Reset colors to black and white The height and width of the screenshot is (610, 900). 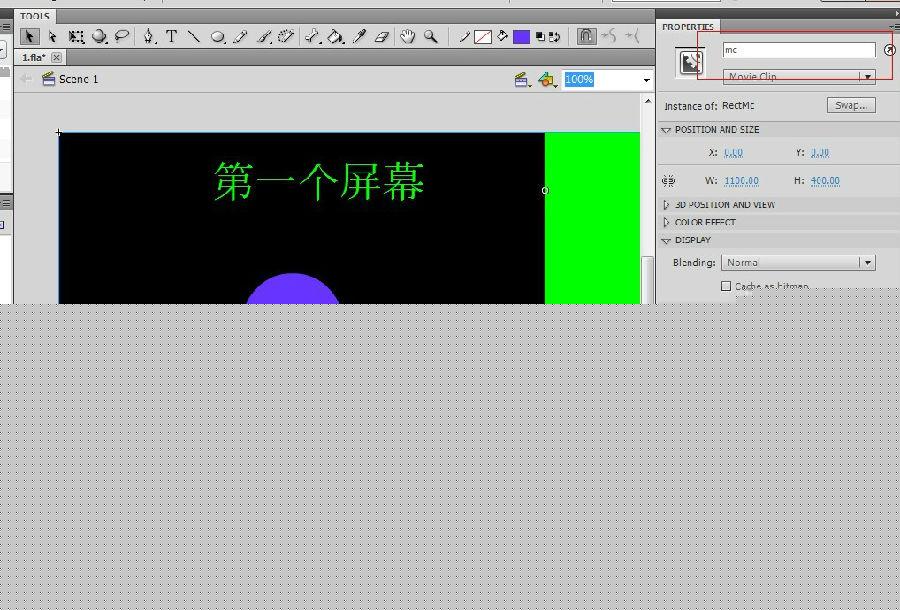click(x=540, y=37)
